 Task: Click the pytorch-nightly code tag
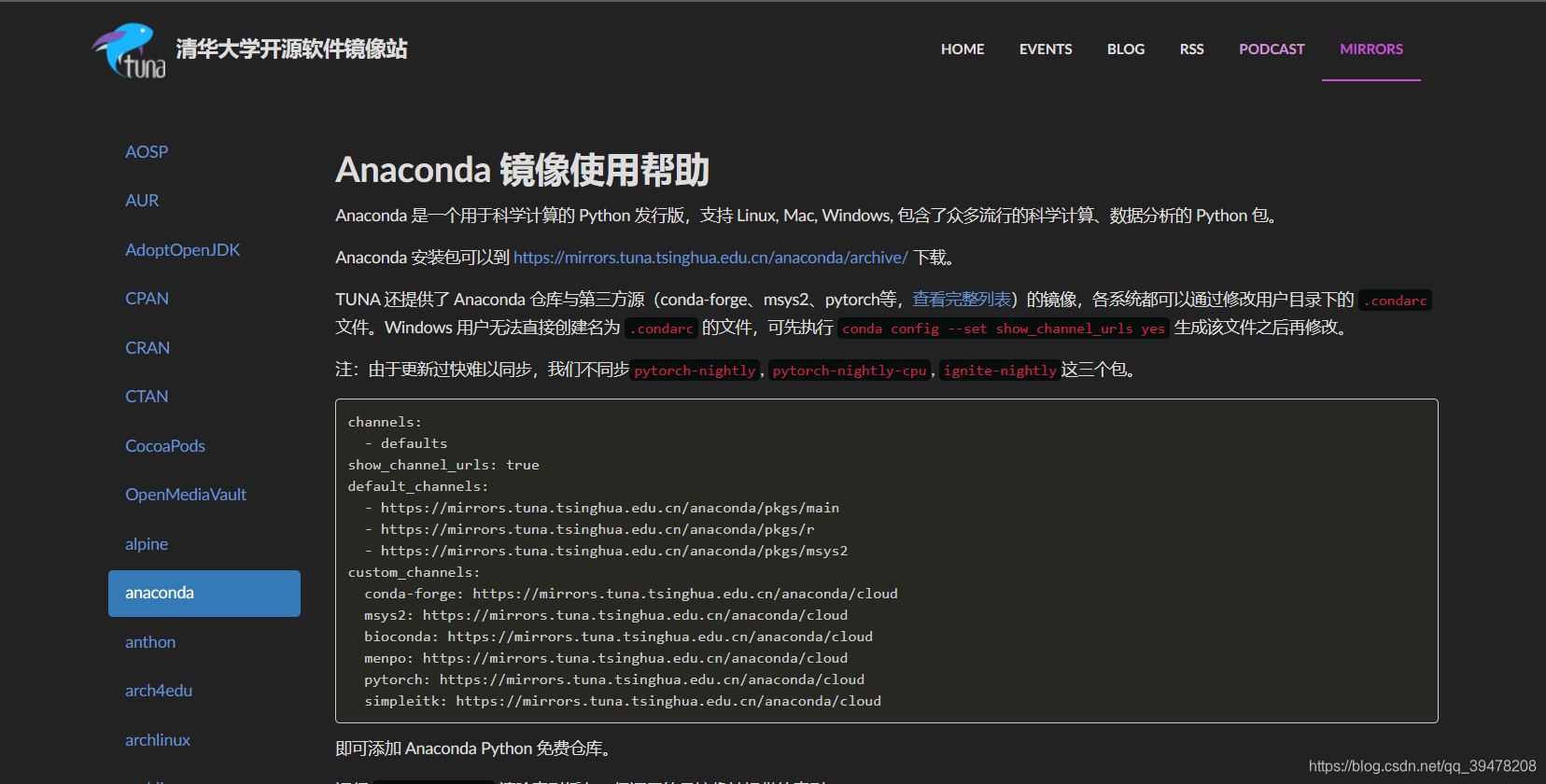coord(696,371)
